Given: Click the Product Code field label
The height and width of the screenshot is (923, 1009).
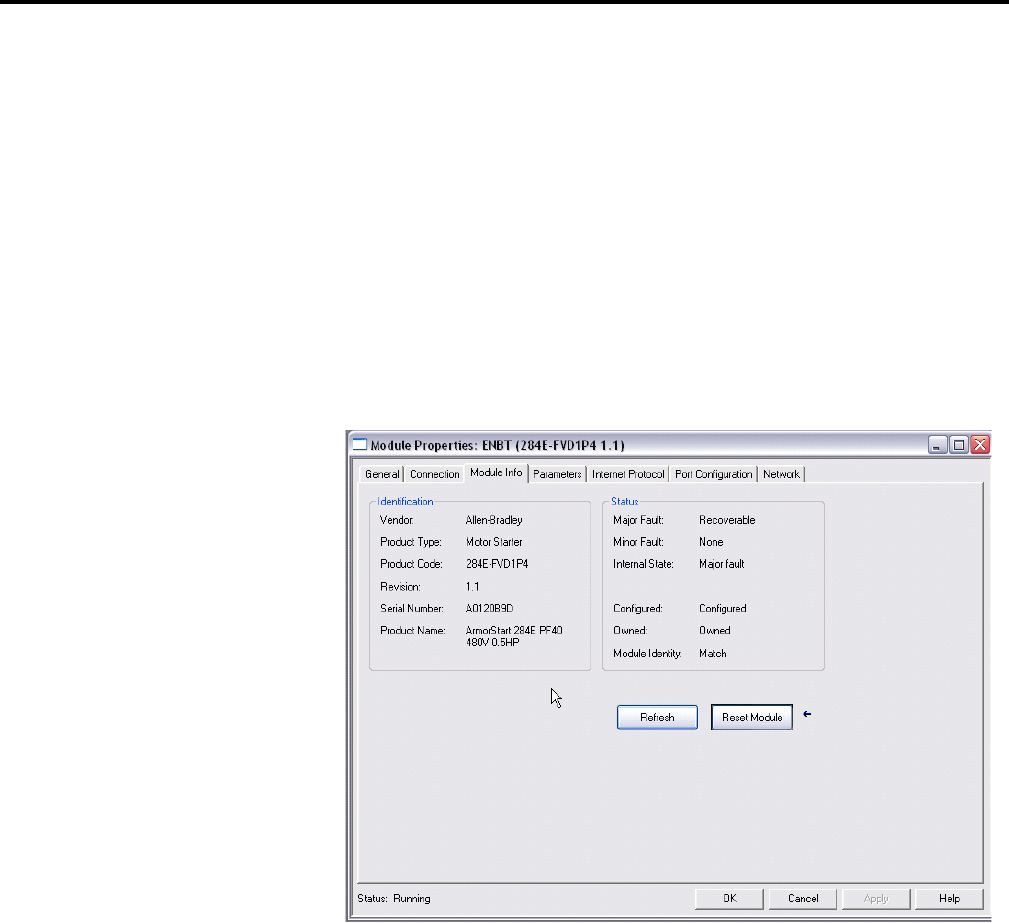Looking at the screenshot, I should coord(411,564).
